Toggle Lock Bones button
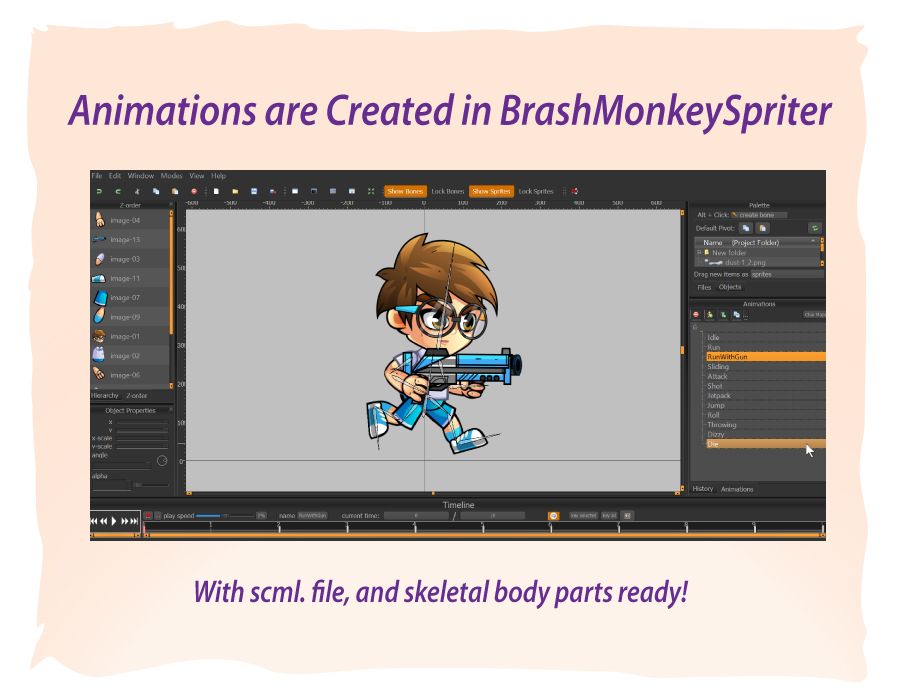This screenshot has width=900, height=700. [x=448, y=192]
